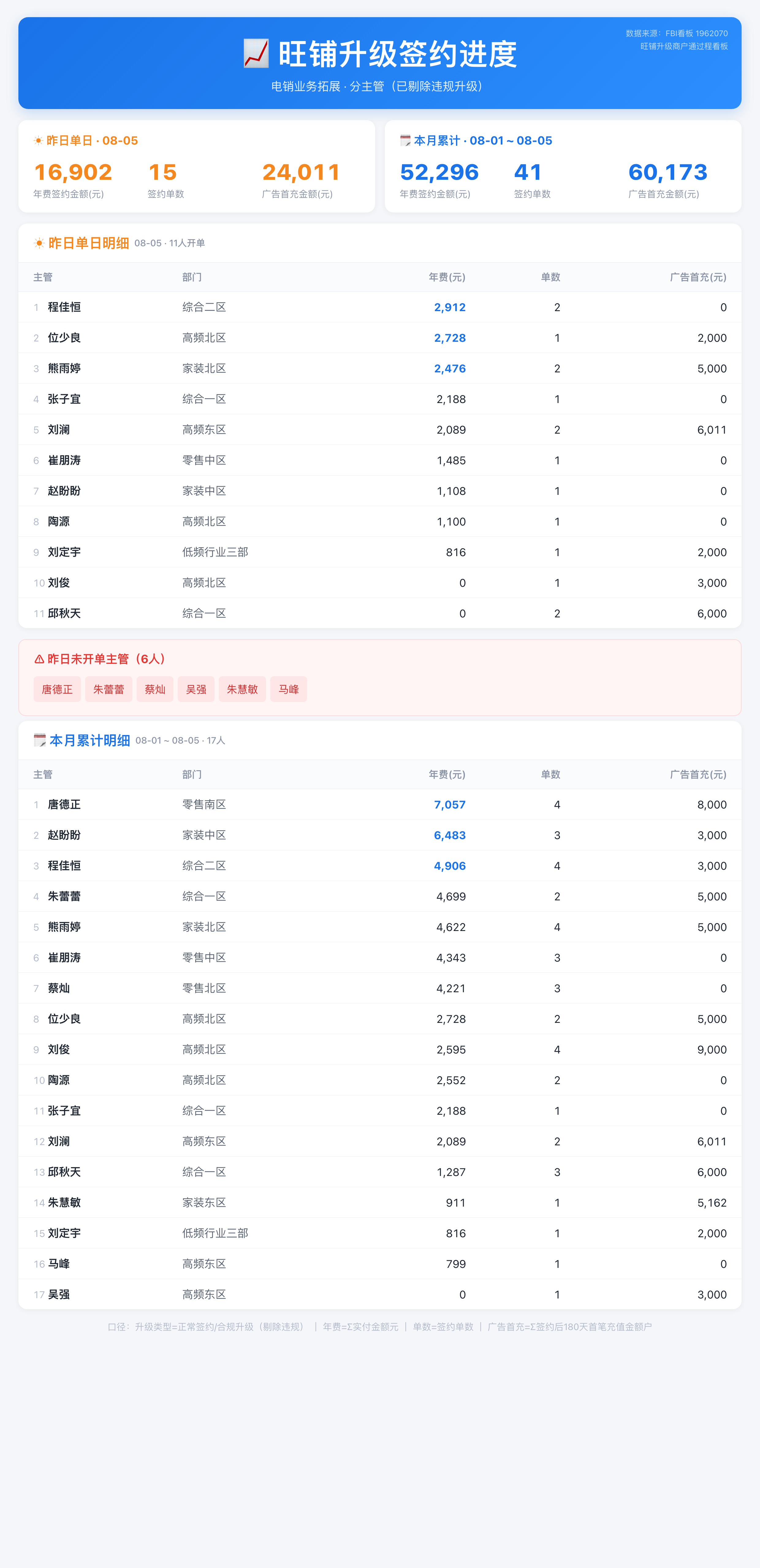This screenshot has height=1568, width=760.
Task: Click the 口径 footnote text at the bottom
Action: pos(380,1327)
